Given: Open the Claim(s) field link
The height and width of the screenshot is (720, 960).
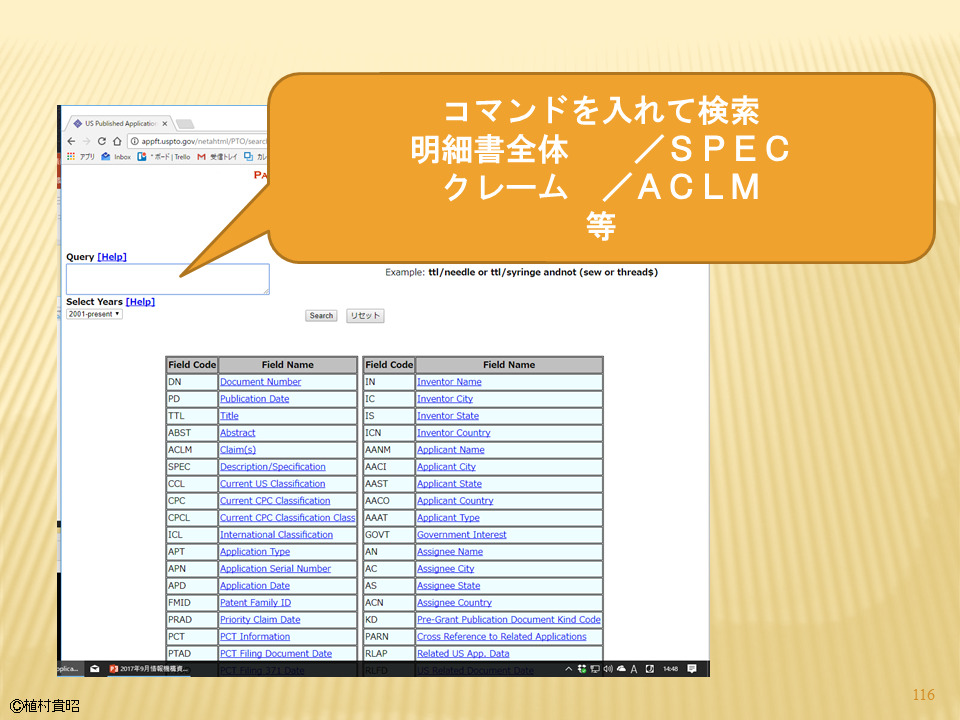Looking at the screenshot, I should click(238, 450).
